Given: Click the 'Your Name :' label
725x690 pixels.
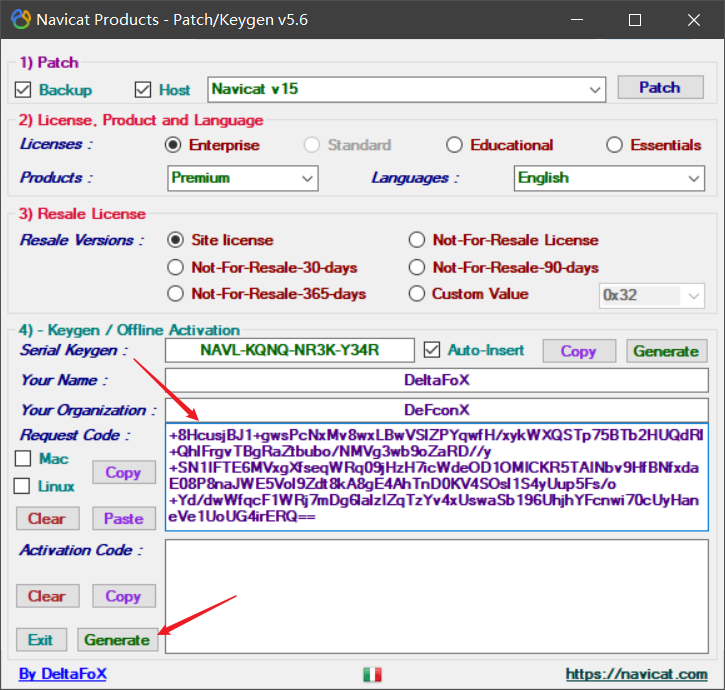Looking at the screenshot, I should click(64, 380).
